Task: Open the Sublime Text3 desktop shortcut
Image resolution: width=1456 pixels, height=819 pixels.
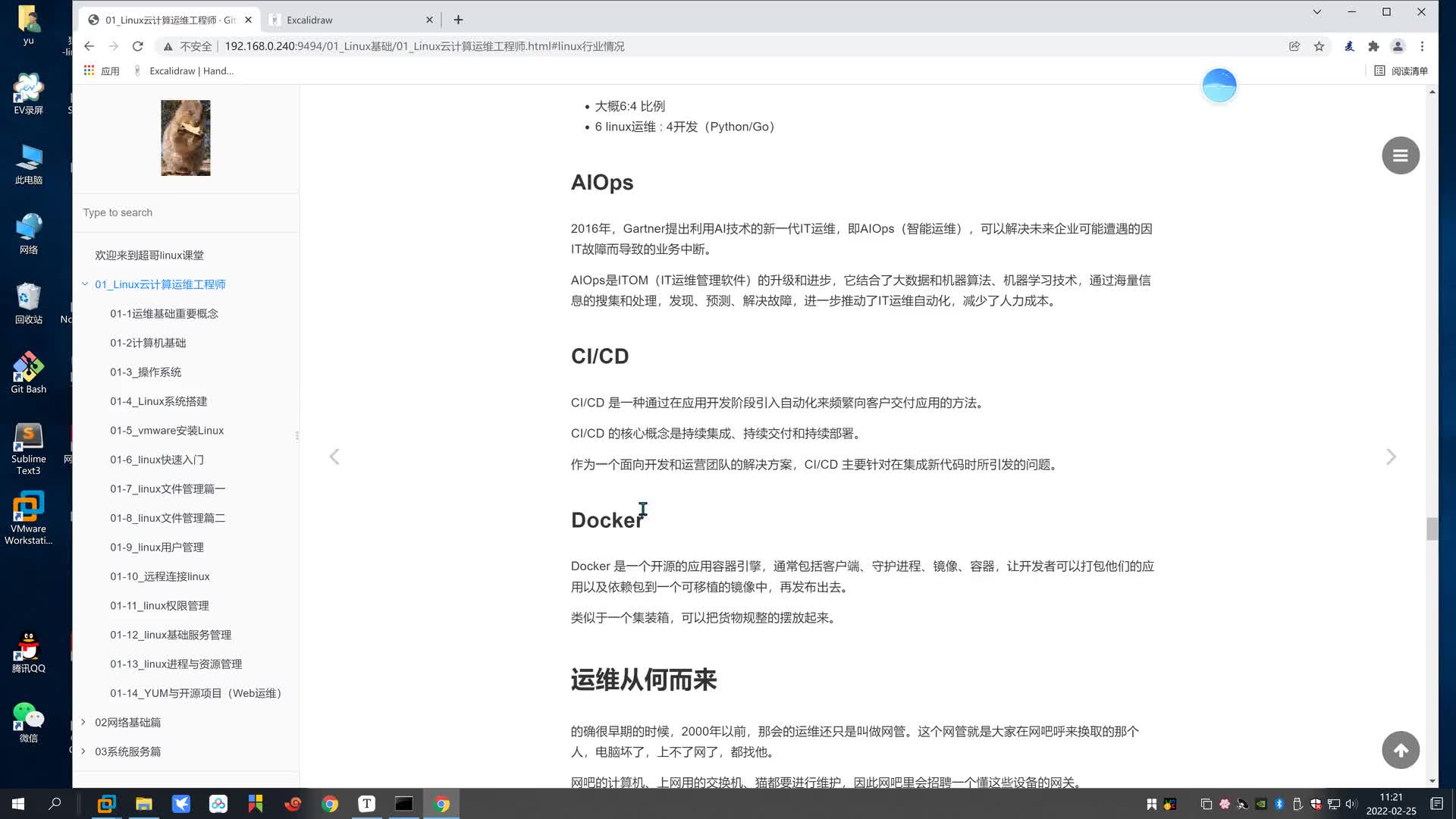Action: click(28, 449)
